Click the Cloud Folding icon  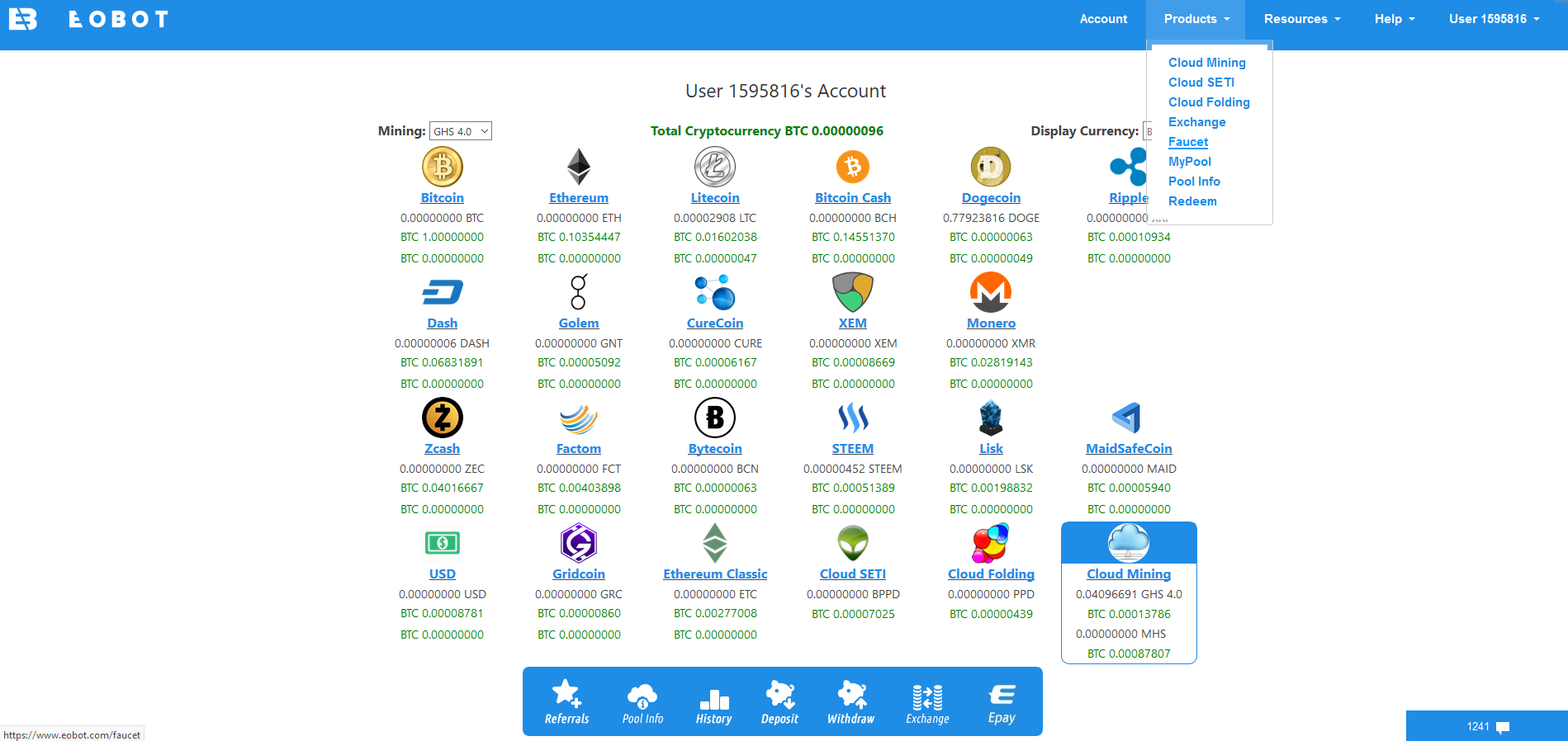click(991, 543)
